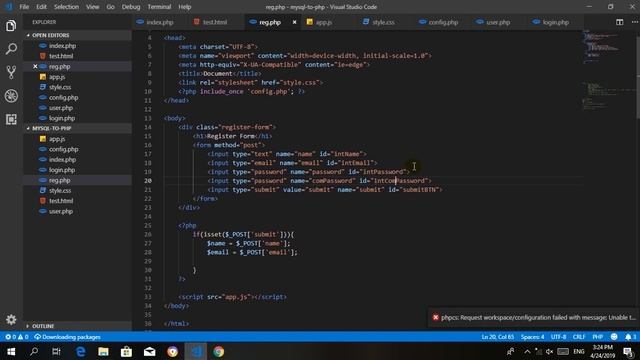The image size is (640, 360).
Task: Click Spaces: 4 indentation setting
Action: (x=532, y=337)
